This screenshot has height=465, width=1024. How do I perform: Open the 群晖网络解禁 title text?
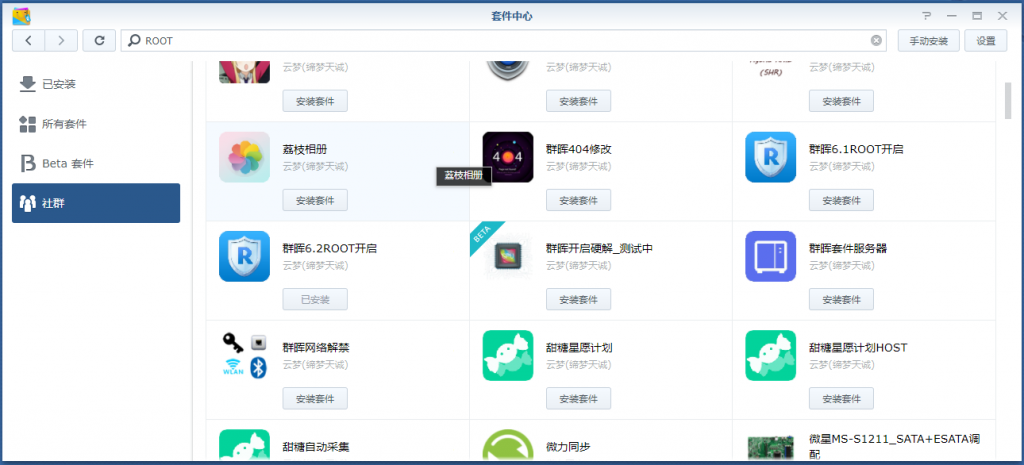(316, 348)
